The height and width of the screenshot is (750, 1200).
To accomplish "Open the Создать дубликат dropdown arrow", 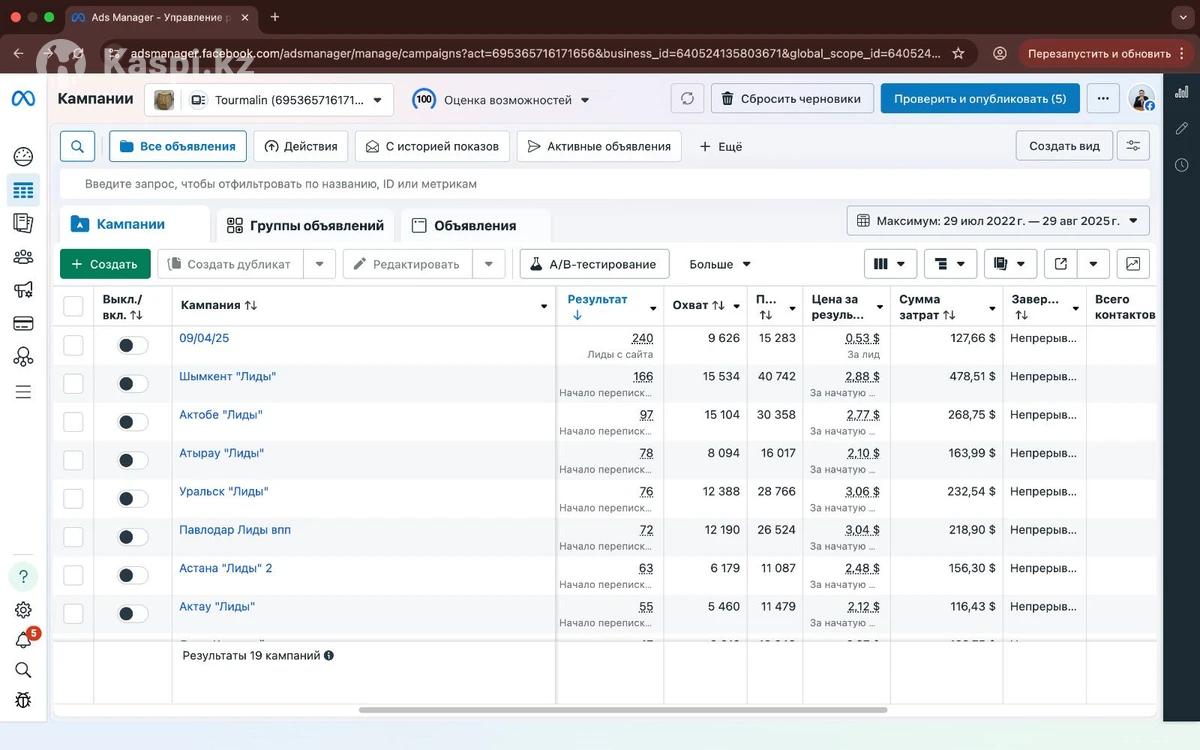I will 319,264.
